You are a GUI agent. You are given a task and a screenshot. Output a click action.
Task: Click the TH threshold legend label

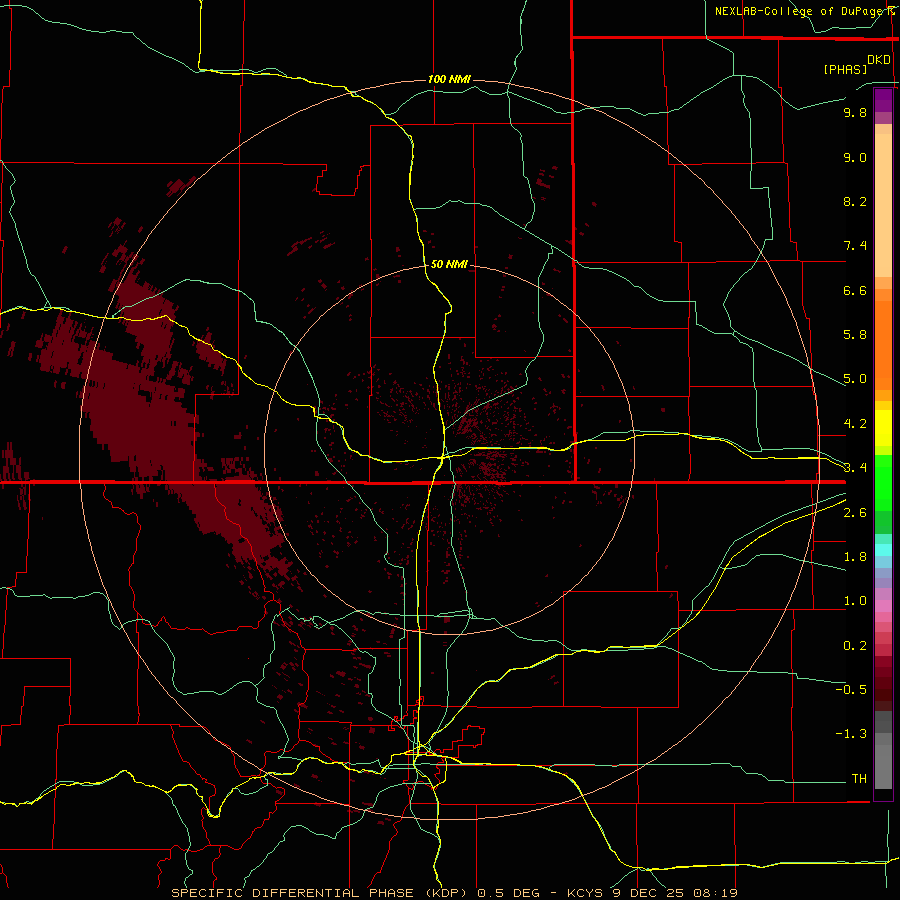tap(859, 778)
